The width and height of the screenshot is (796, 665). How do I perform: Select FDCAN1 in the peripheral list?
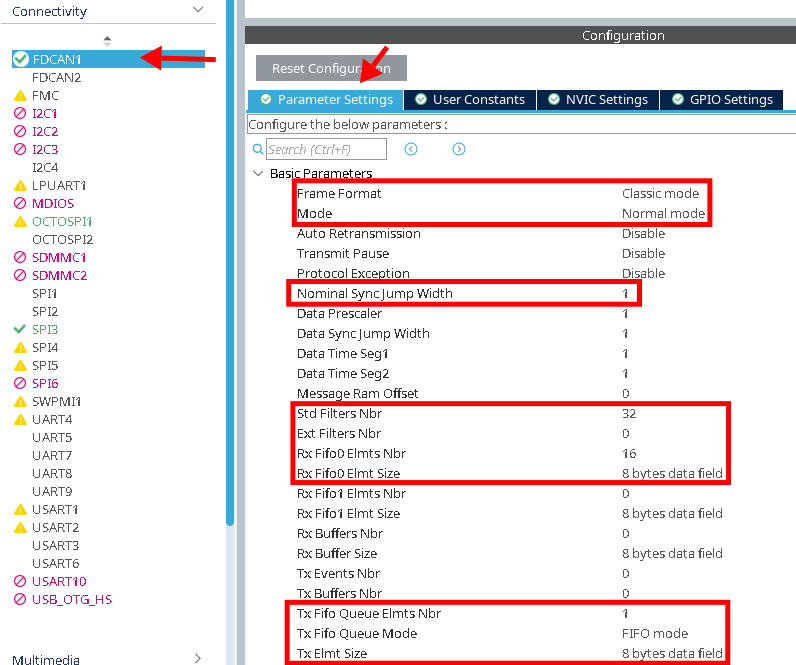56,60
